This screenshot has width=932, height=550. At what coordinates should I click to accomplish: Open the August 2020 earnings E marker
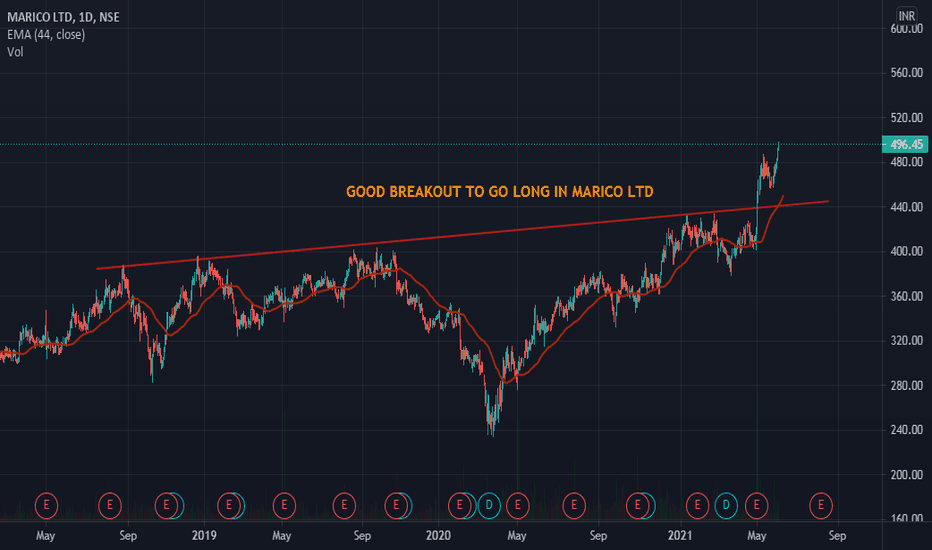574,506
